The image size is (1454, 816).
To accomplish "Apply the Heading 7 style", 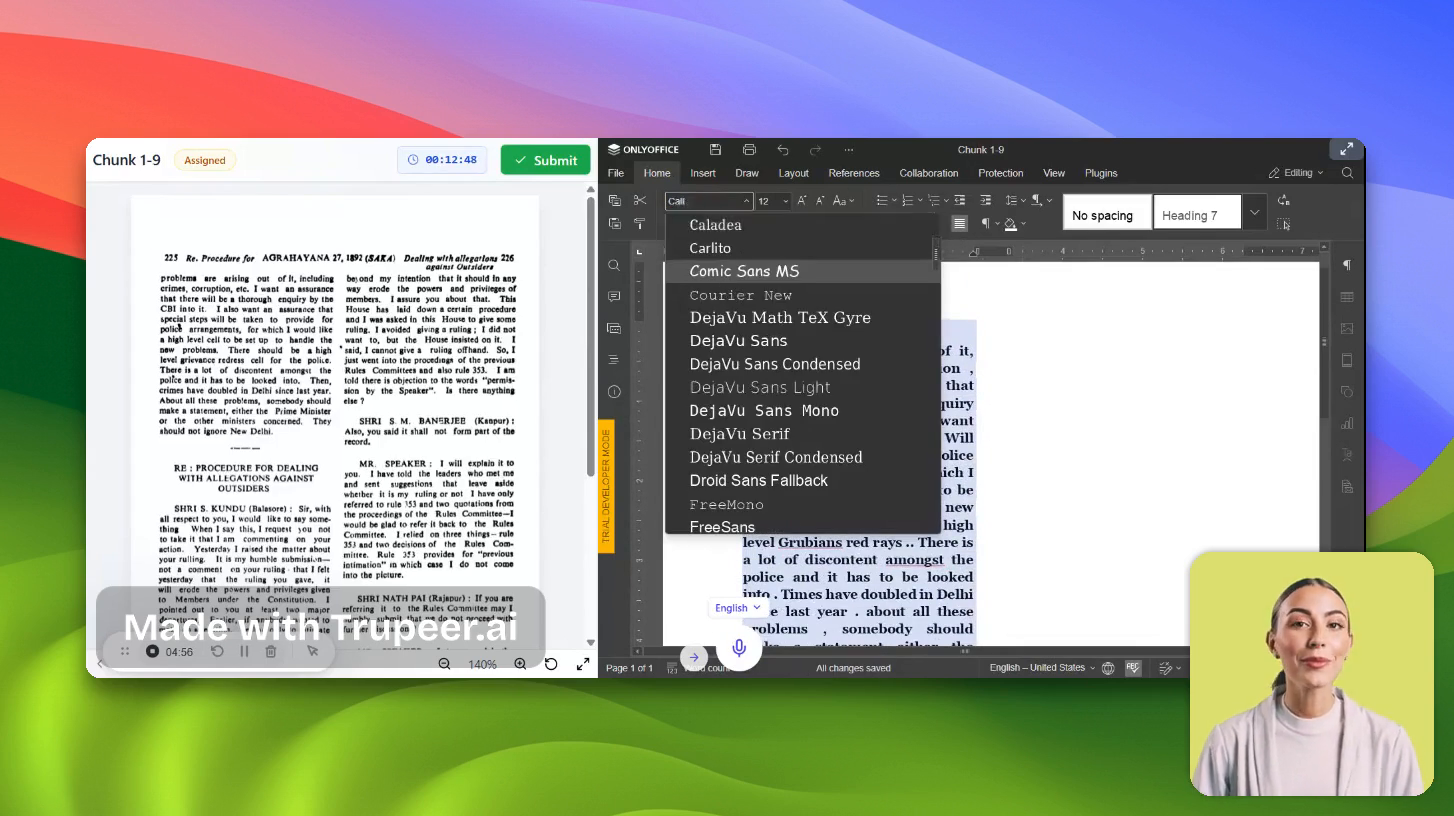I will [x=1197, y=212].
